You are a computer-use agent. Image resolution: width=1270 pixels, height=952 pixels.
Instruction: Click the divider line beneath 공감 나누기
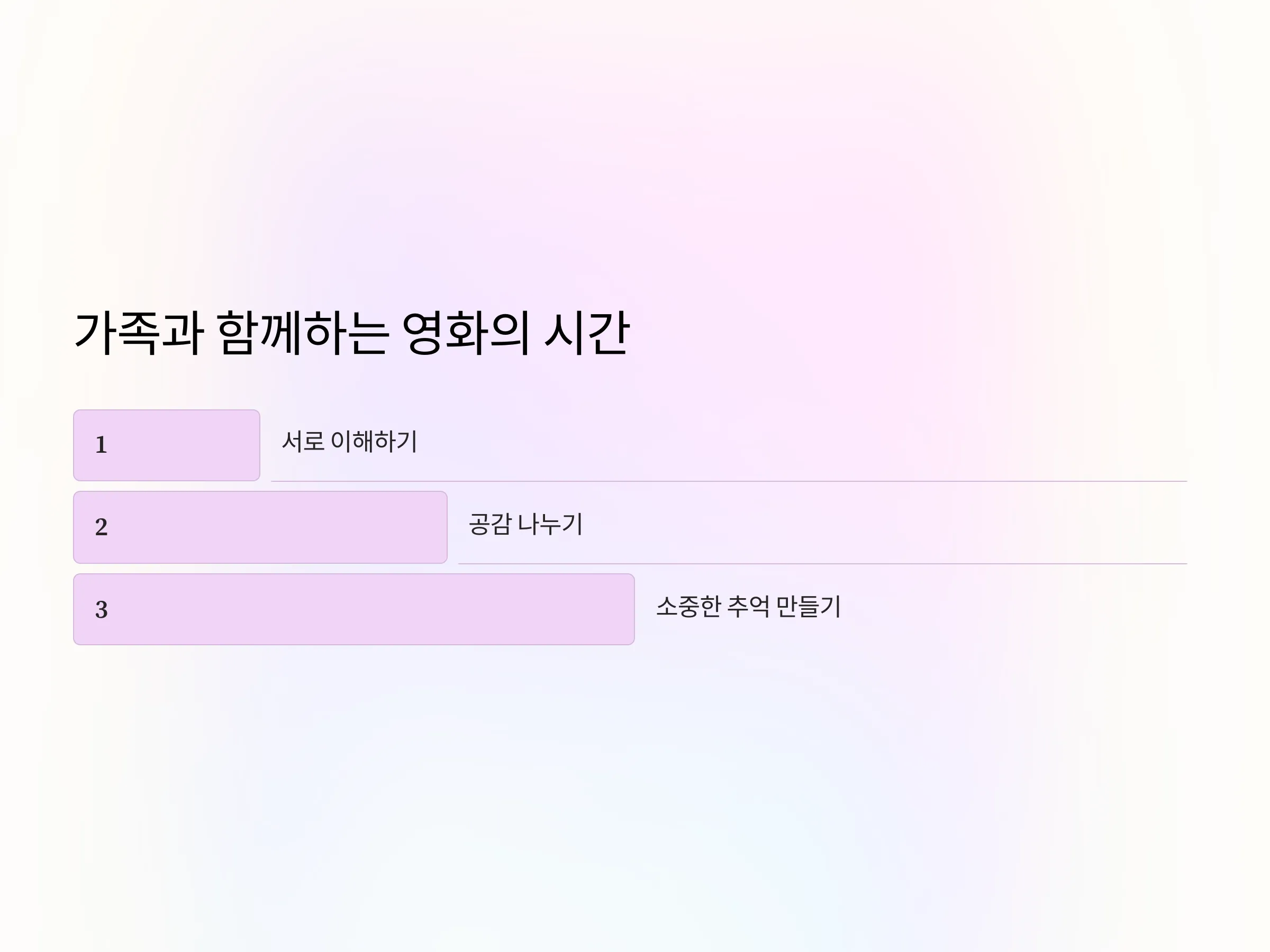pos(822,563)
